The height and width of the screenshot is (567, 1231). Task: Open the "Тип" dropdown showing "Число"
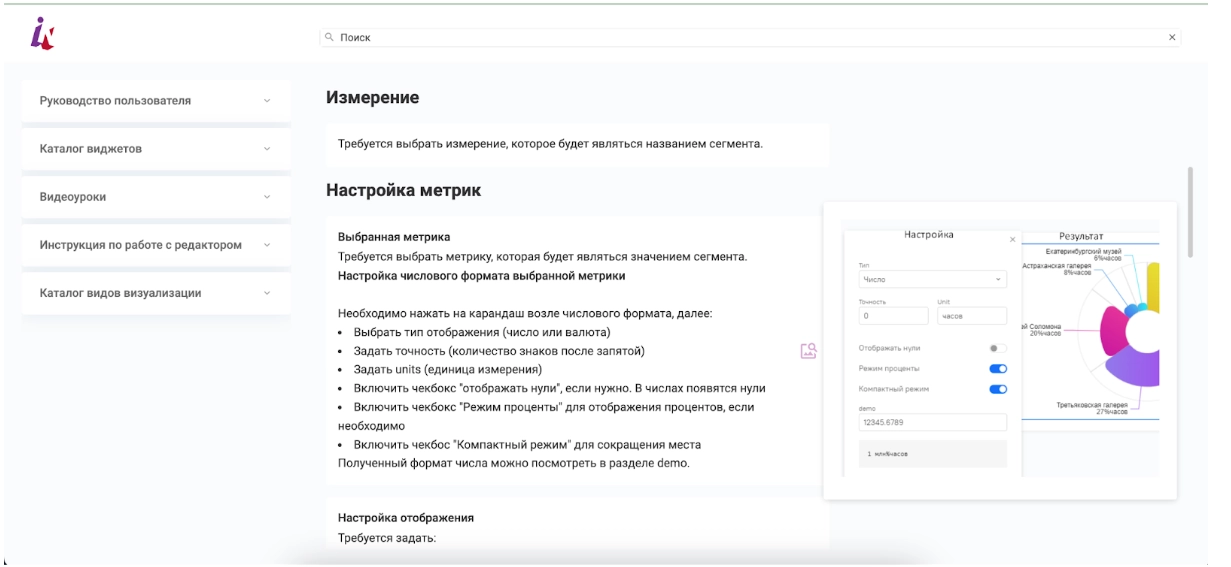point(932,280)
